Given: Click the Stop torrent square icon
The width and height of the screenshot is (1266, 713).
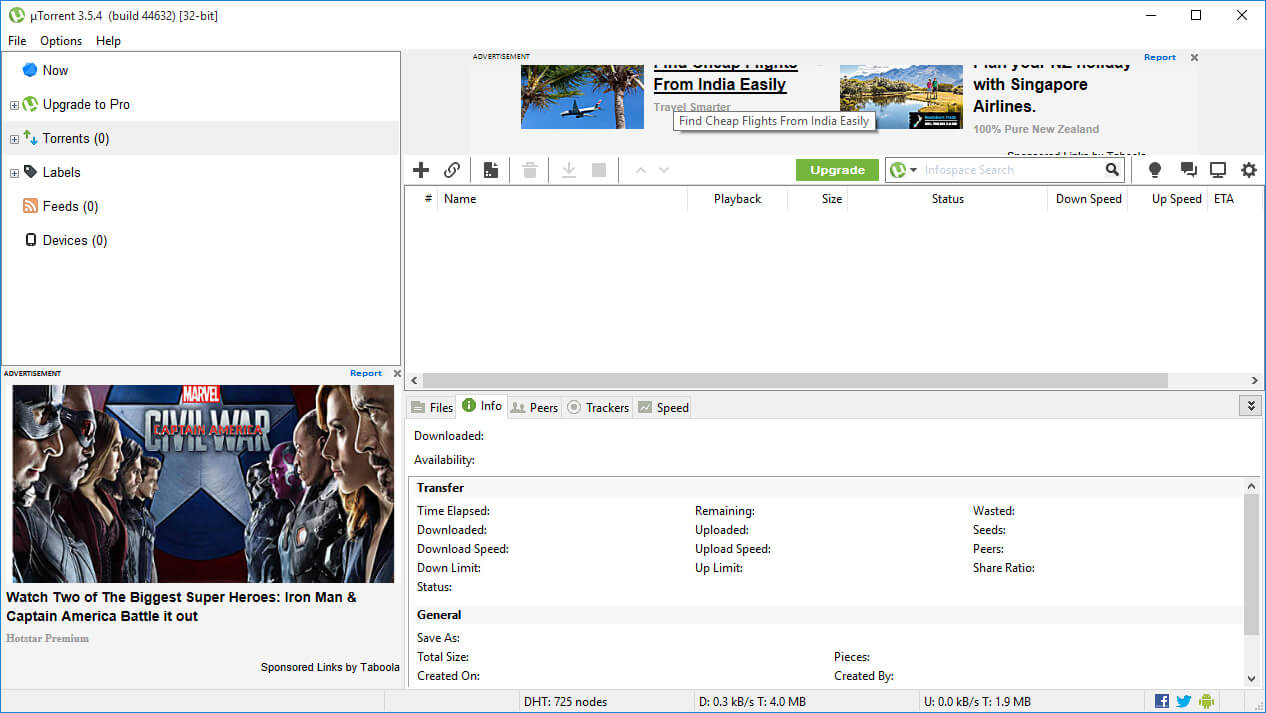Looking at the screenshot, I should tap(599, 170).
